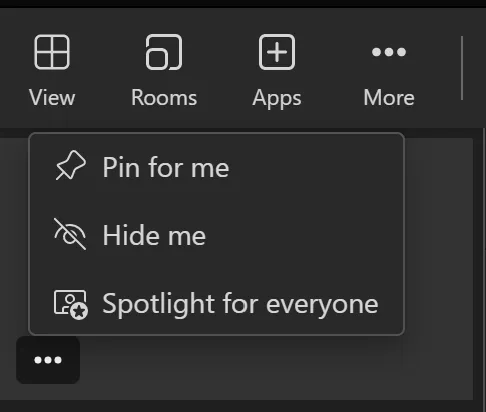The width and height of the screenshot is (486, 412).
Task: Choose Hide me in the context menu
Action: coord(217,235)
